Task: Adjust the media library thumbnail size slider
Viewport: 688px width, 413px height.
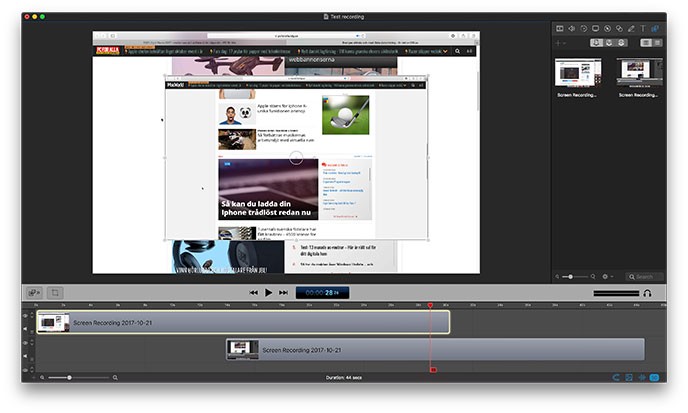Action: [x=574, y=277]
